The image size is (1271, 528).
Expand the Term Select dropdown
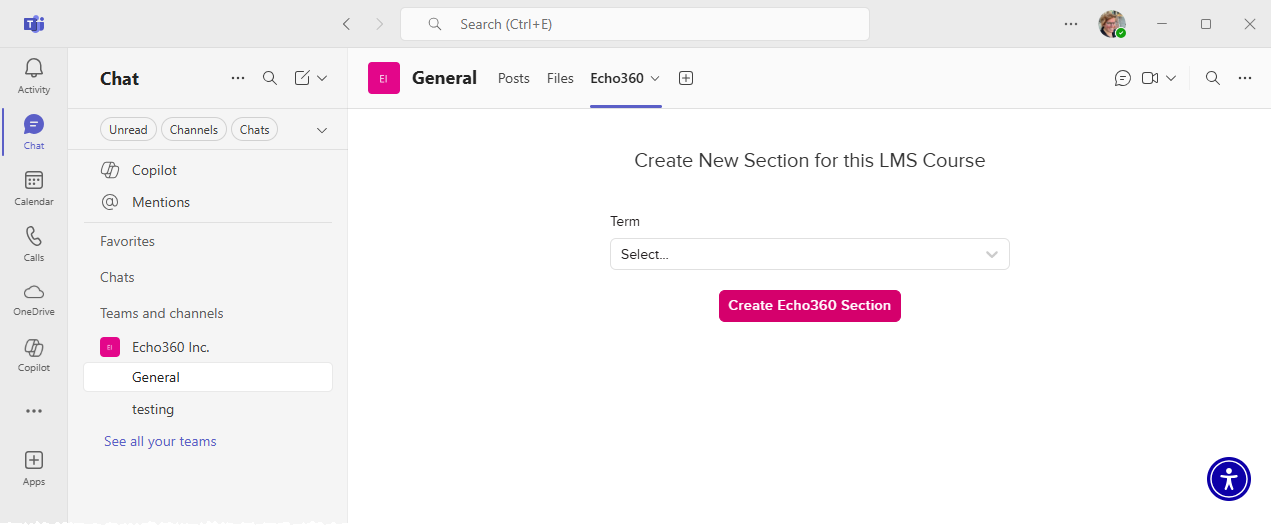click(809, 254)
